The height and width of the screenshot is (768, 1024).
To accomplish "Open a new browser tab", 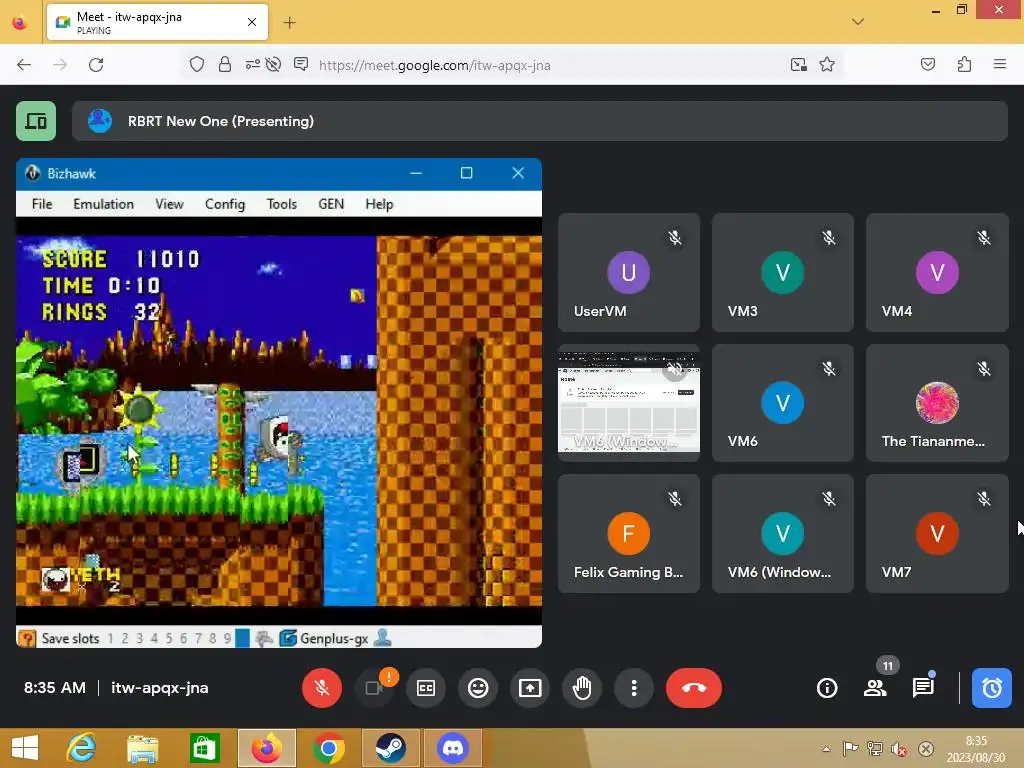I will pyautogui.click(x=289, y=23).
